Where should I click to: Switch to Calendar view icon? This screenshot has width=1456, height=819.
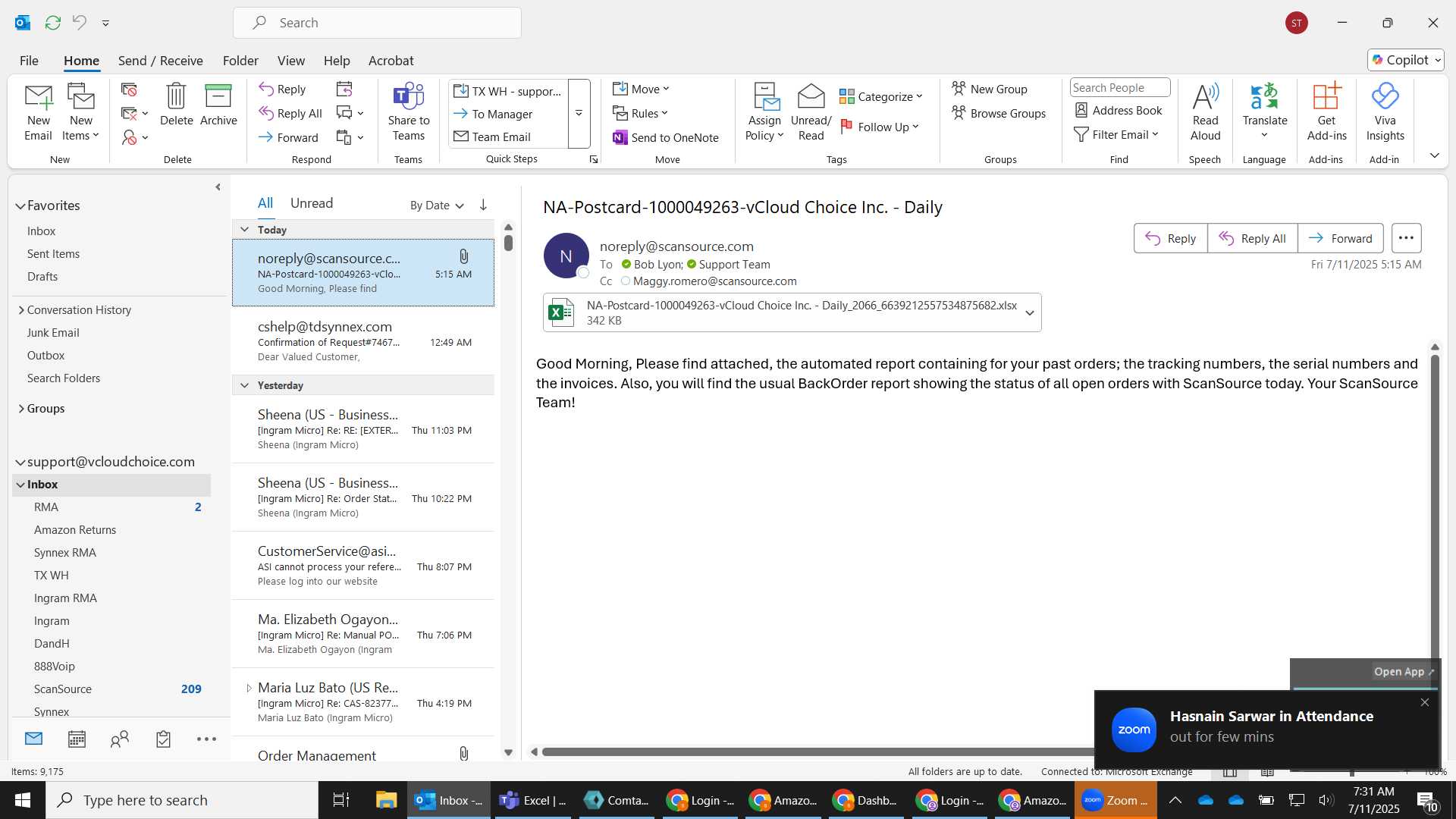77,739
